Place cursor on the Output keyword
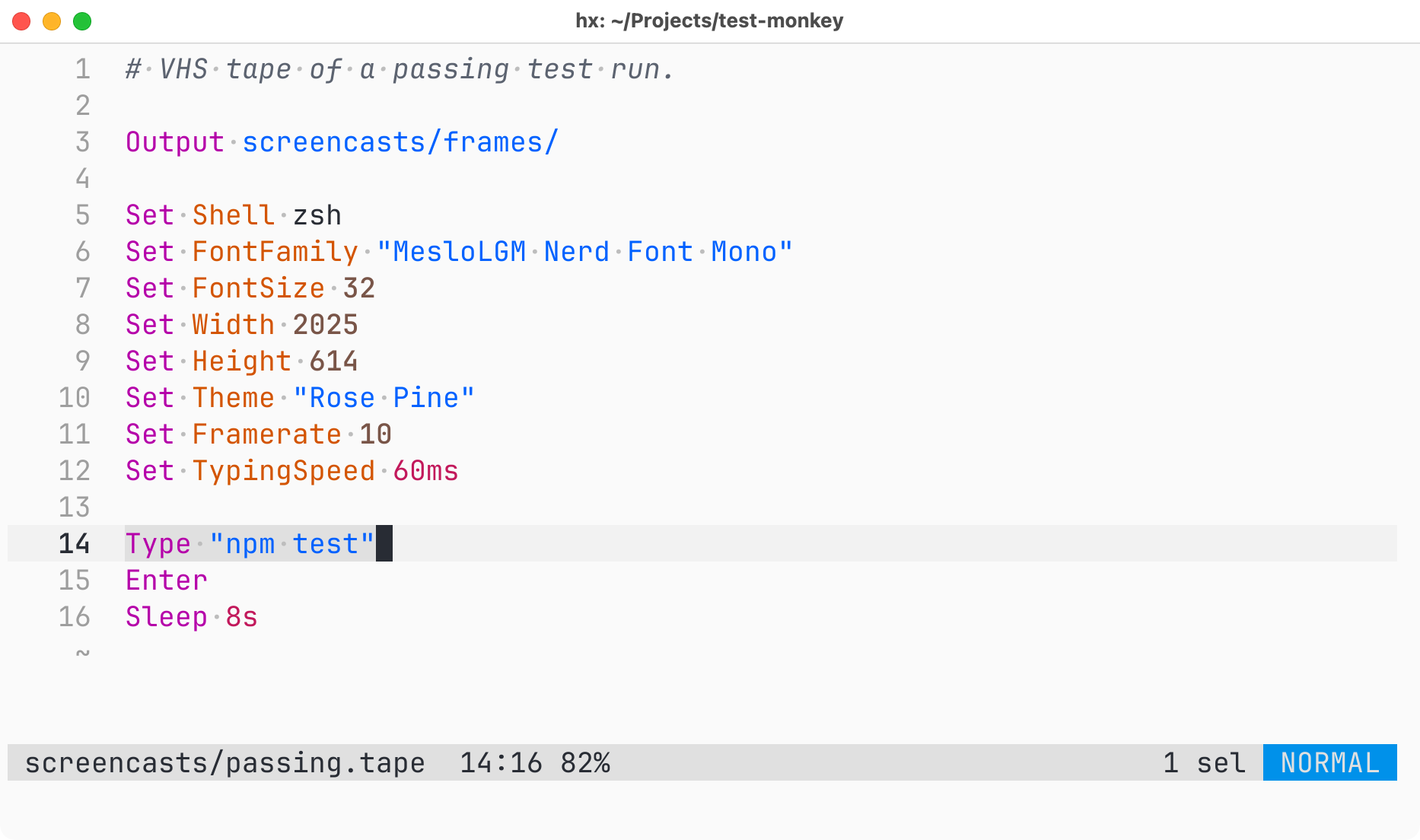 point(175,142)
